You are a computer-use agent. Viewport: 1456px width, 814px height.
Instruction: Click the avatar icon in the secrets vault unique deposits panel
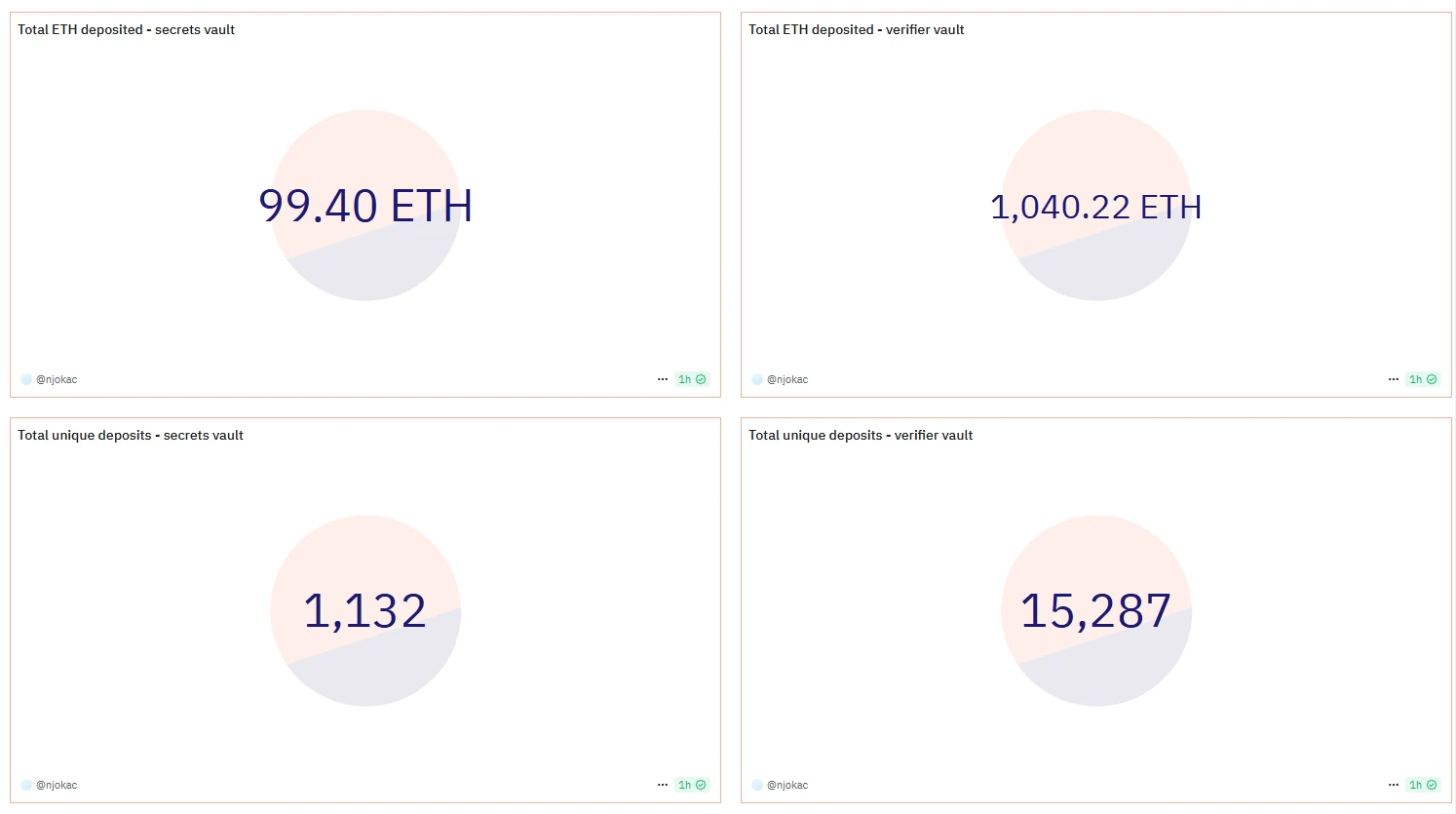pyautogui.click(x=26, y=785)
